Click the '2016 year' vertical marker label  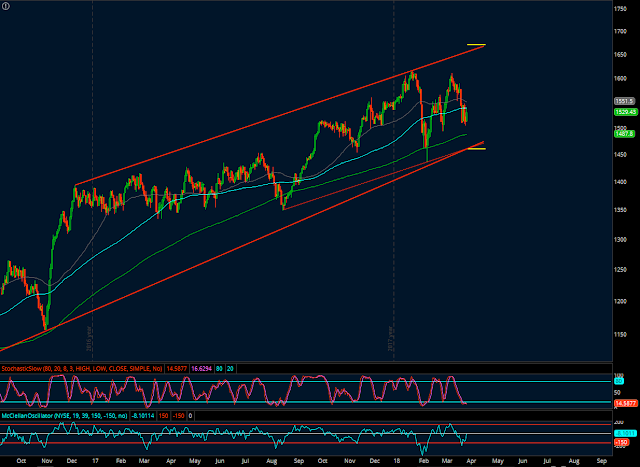tap(89, 338)
